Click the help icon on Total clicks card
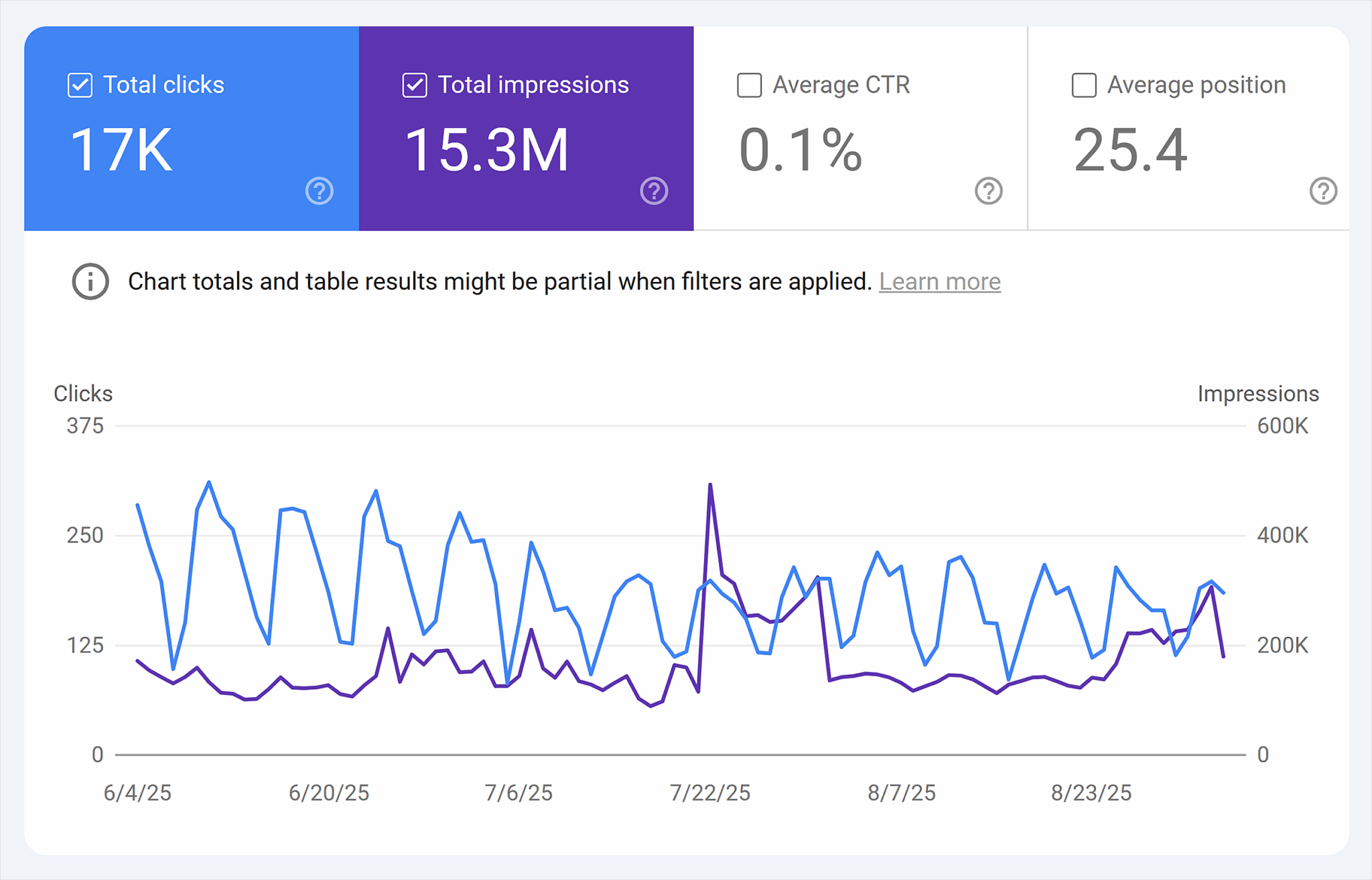This screenshot has height=880, width=1372. pyautogui.click(x=320, y=192)
